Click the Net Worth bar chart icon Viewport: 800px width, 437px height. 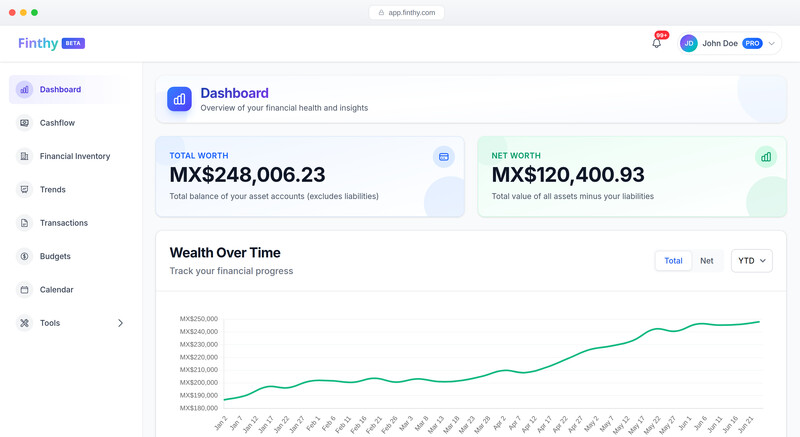click(x=766, y=157)
